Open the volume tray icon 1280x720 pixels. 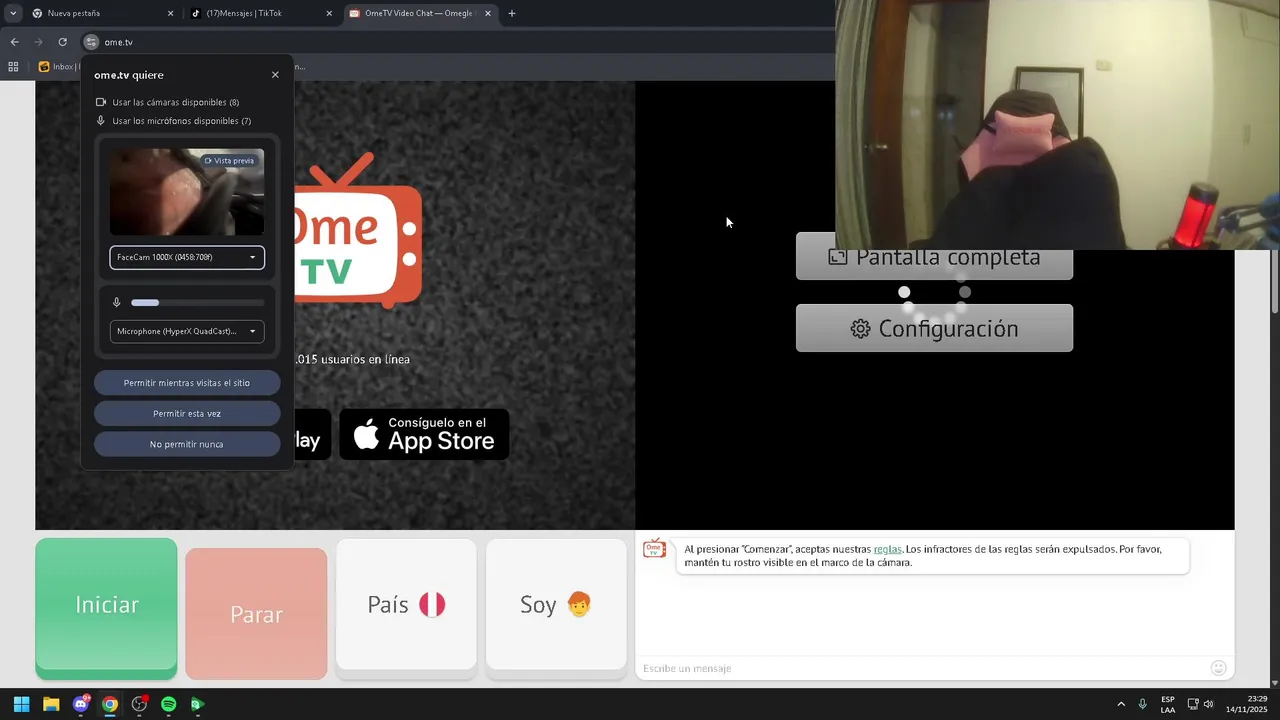[x=1208, y=704]
